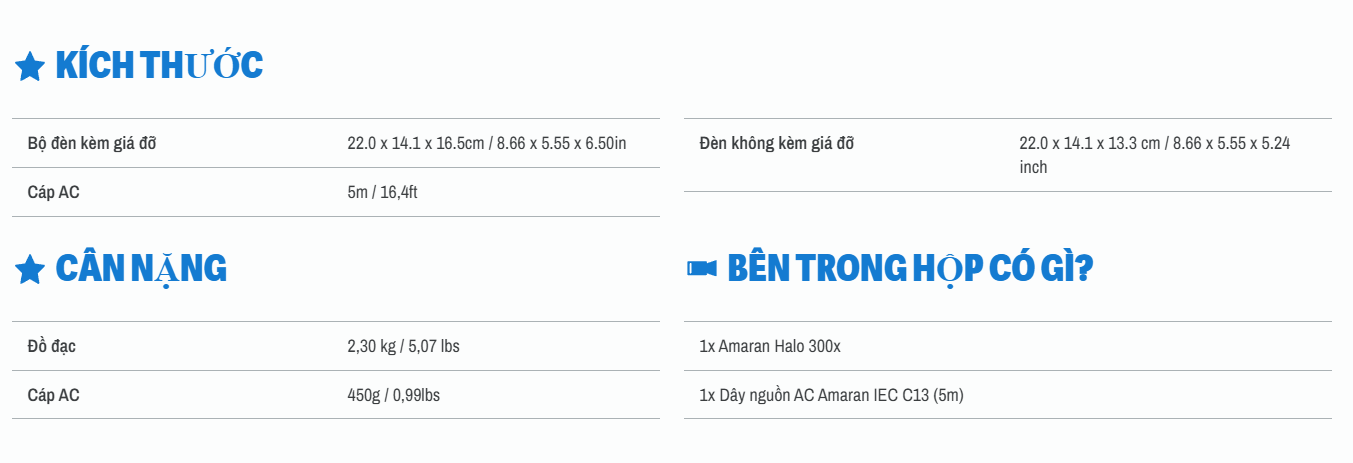Select the 'Đồ đạc' weight label
1353x463 pixels.
pyautogui.click(x=52, y=346)
